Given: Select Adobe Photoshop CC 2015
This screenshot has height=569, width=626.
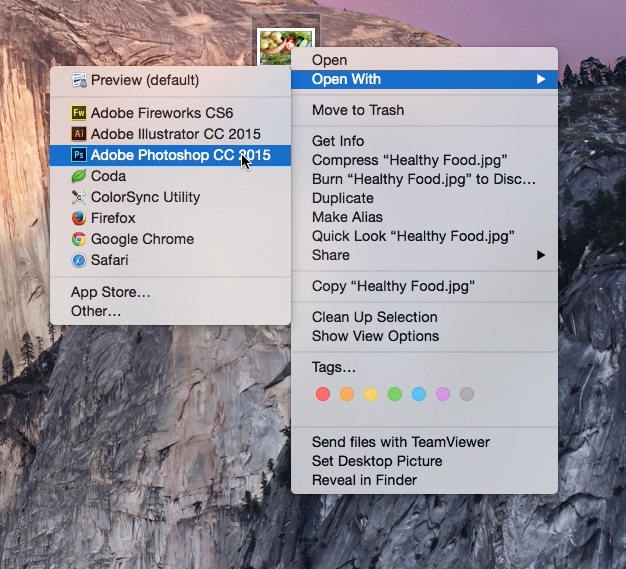Looking at the screenshot, I should (x=170, y=155).
